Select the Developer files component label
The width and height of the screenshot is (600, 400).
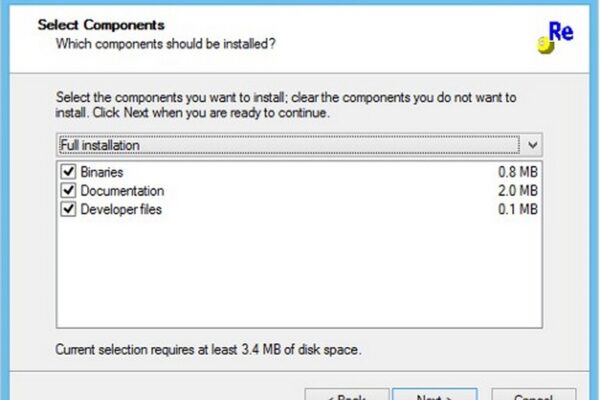pos(121,209)
